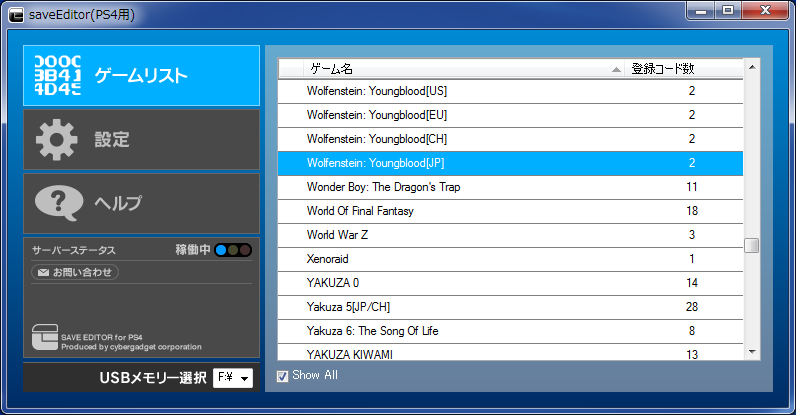Open the ゲームリスト tab
Screen dimensions: 796x415
tap(141, 75)
